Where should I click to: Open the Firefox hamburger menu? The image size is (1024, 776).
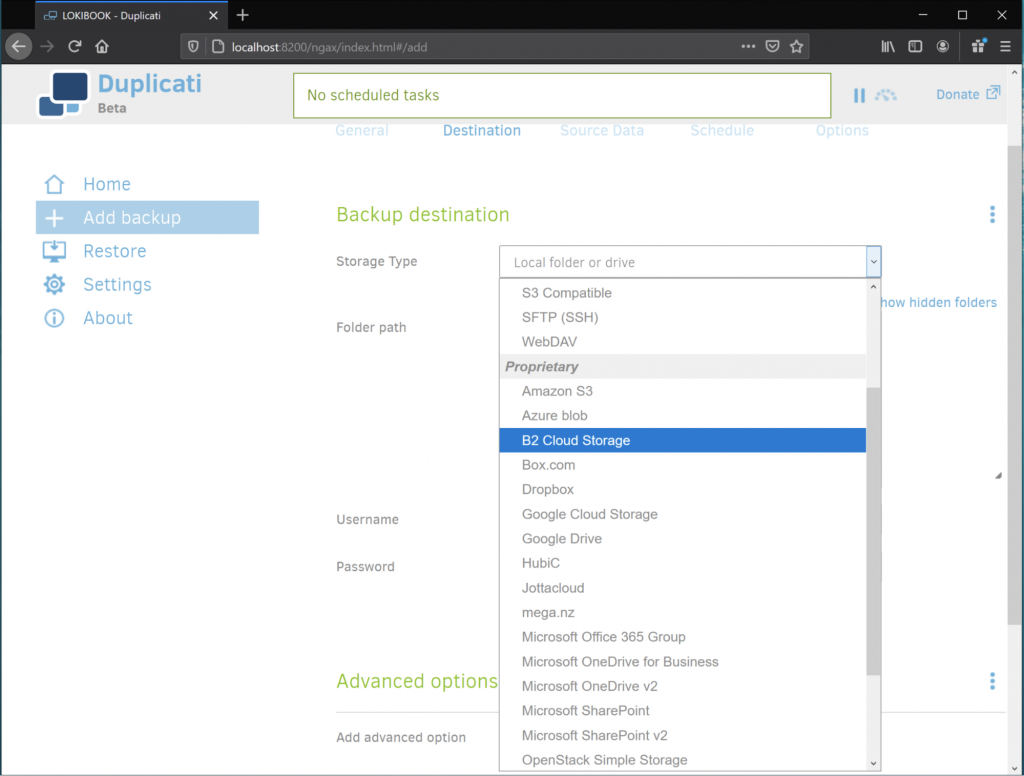(x=1006, y=46)
